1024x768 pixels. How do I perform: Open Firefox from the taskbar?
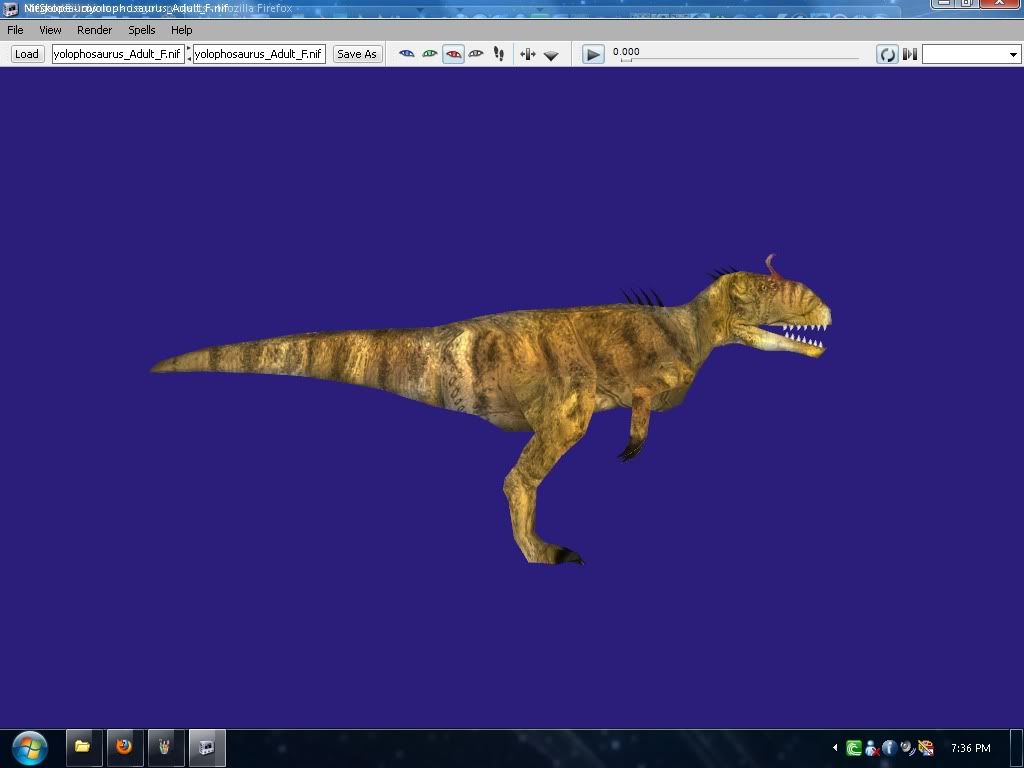(124, 747)
